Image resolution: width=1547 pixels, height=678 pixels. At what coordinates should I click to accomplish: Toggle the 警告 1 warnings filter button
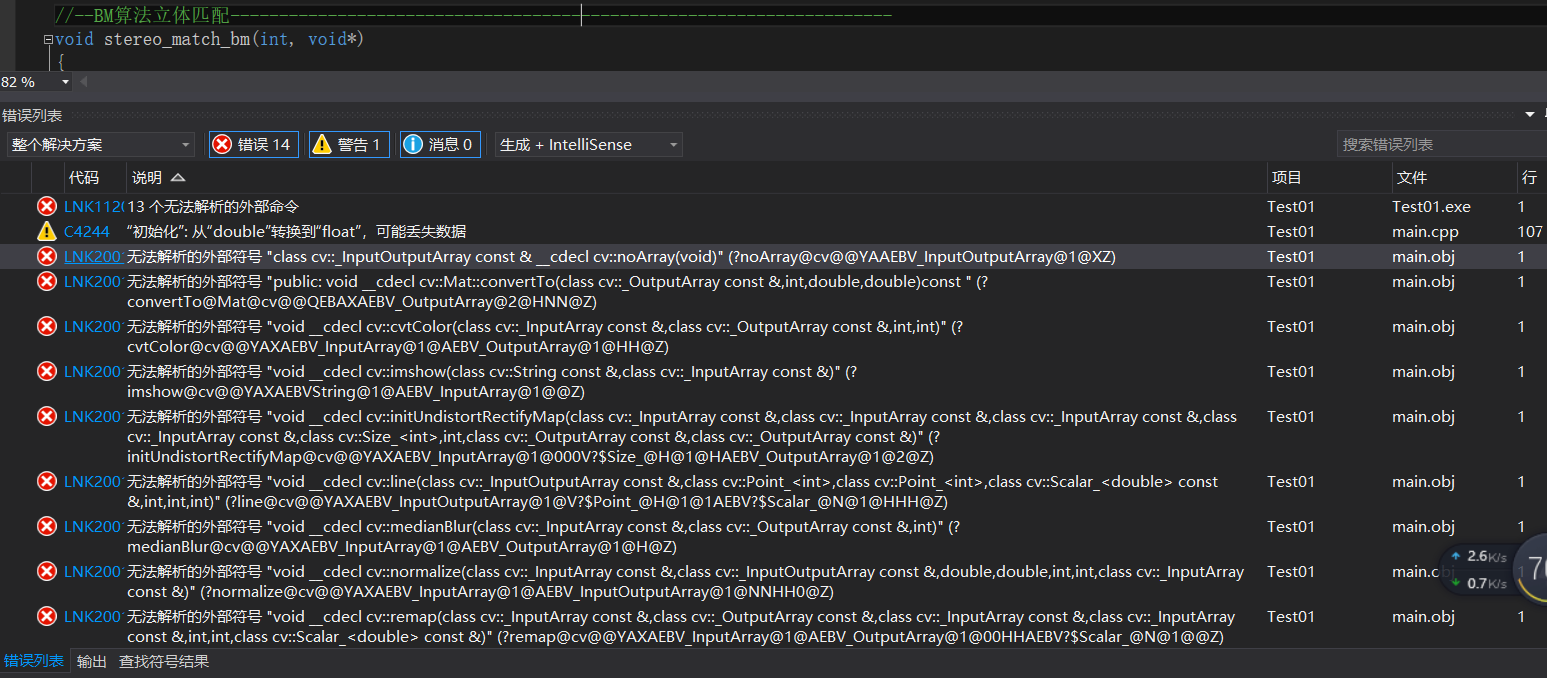[x=349, y=144]
